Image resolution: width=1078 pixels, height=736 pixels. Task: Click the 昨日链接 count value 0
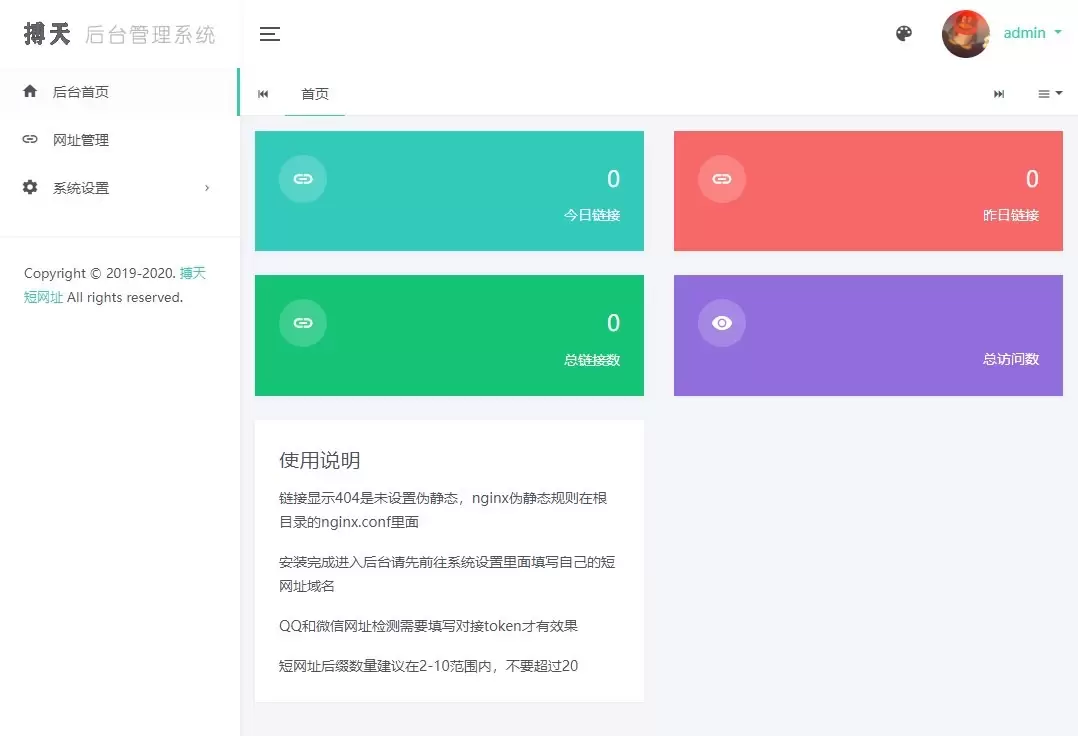pos(1032,179)
